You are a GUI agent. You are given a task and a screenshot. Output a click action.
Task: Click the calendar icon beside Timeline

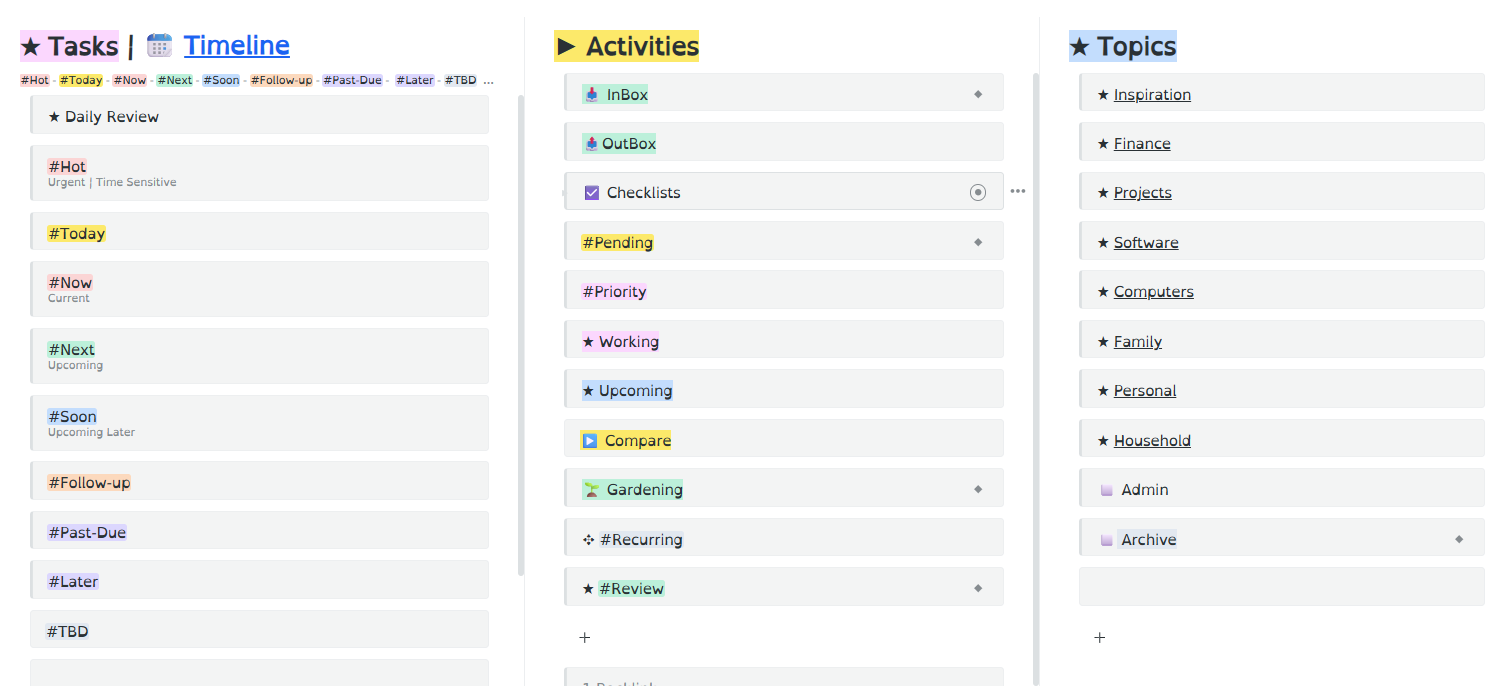[160, 46]
